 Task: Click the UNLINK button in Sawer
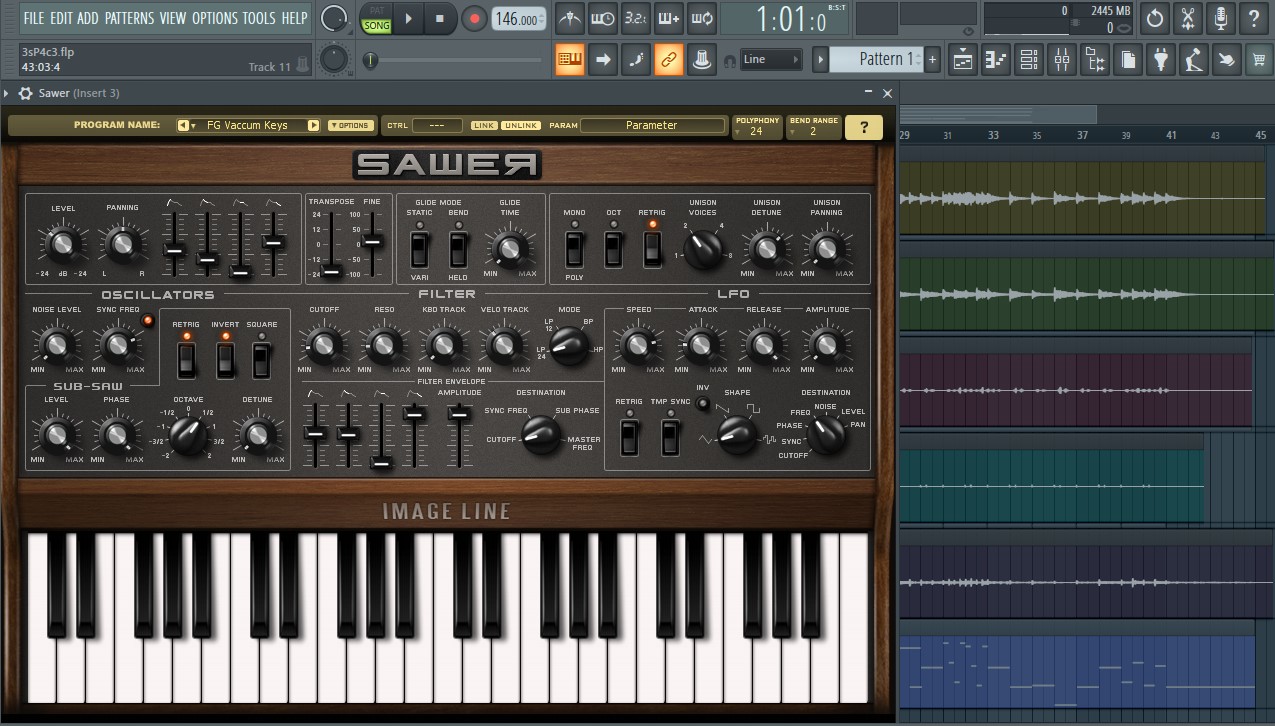tap(521, 126)
